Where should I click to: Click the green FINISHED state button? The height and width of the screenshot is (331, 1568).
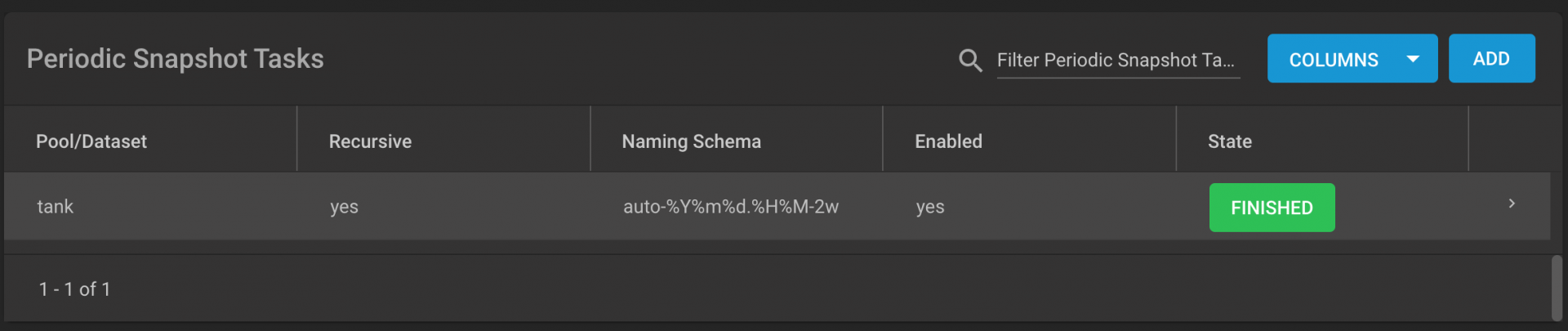[x=1272, y=208]
